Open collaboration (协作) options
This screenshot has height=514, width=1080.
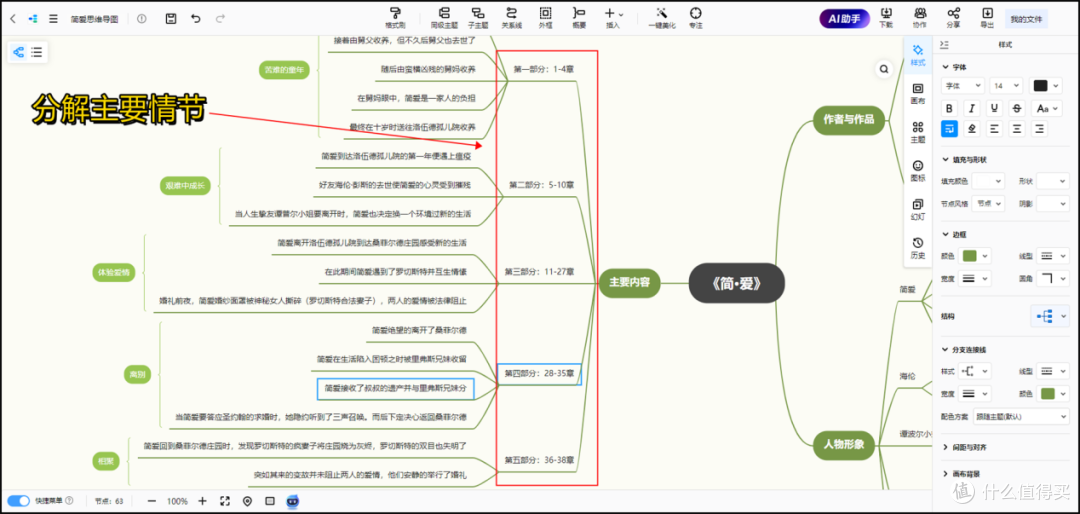tap(920, 17)
